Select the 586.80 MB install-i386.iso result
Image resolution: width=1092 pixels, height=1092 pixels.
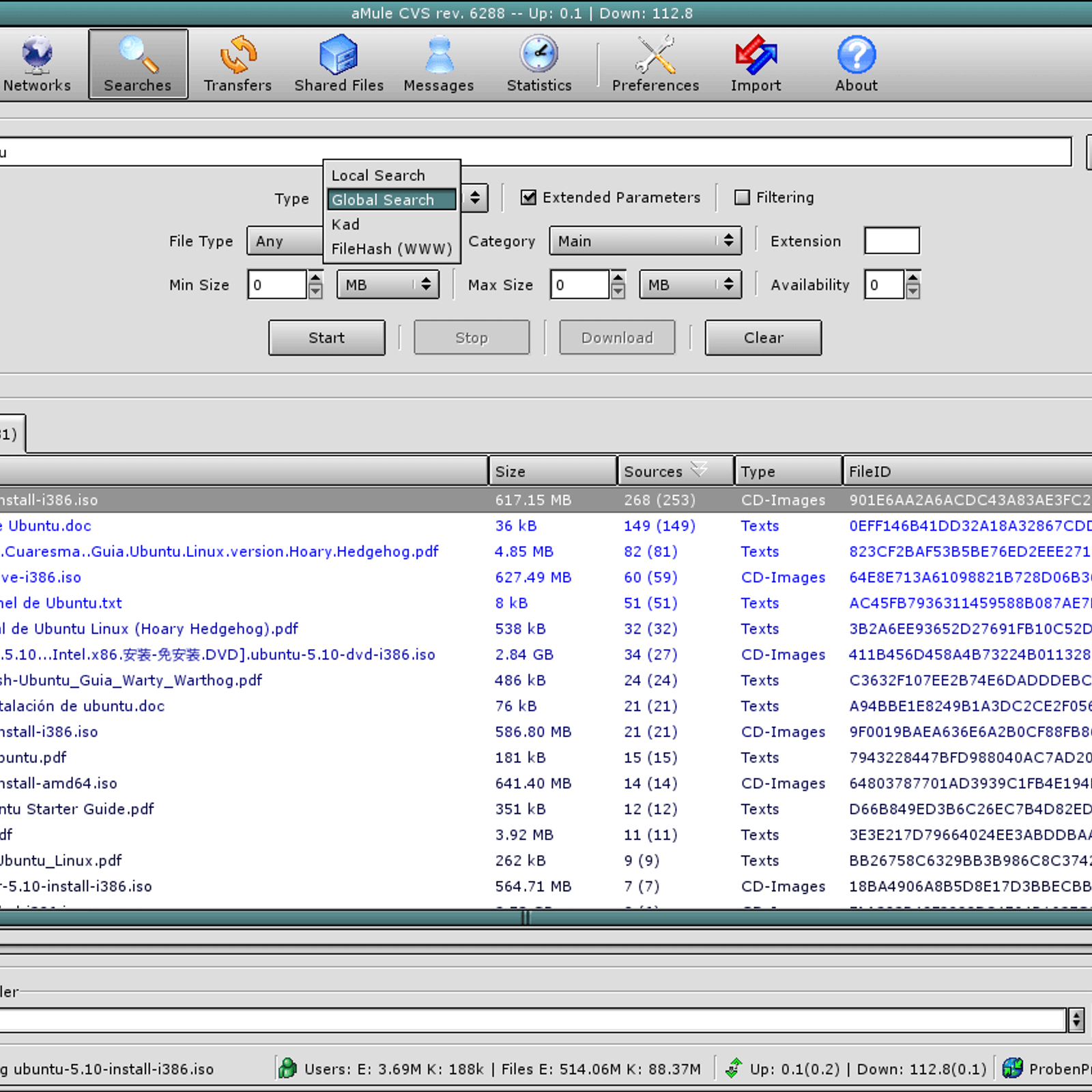546,732
